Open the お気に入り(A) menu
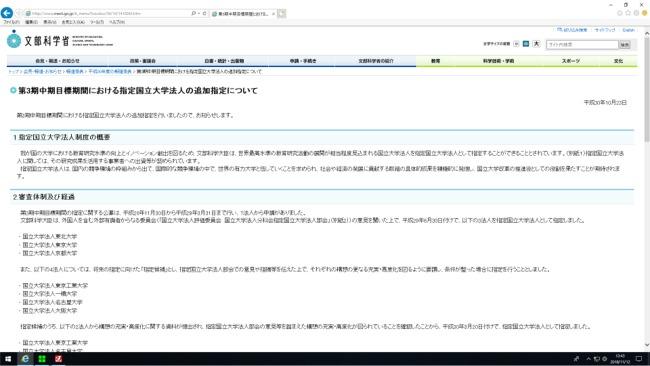This screenshot has height=366, width=650. (x=73, y=22)
